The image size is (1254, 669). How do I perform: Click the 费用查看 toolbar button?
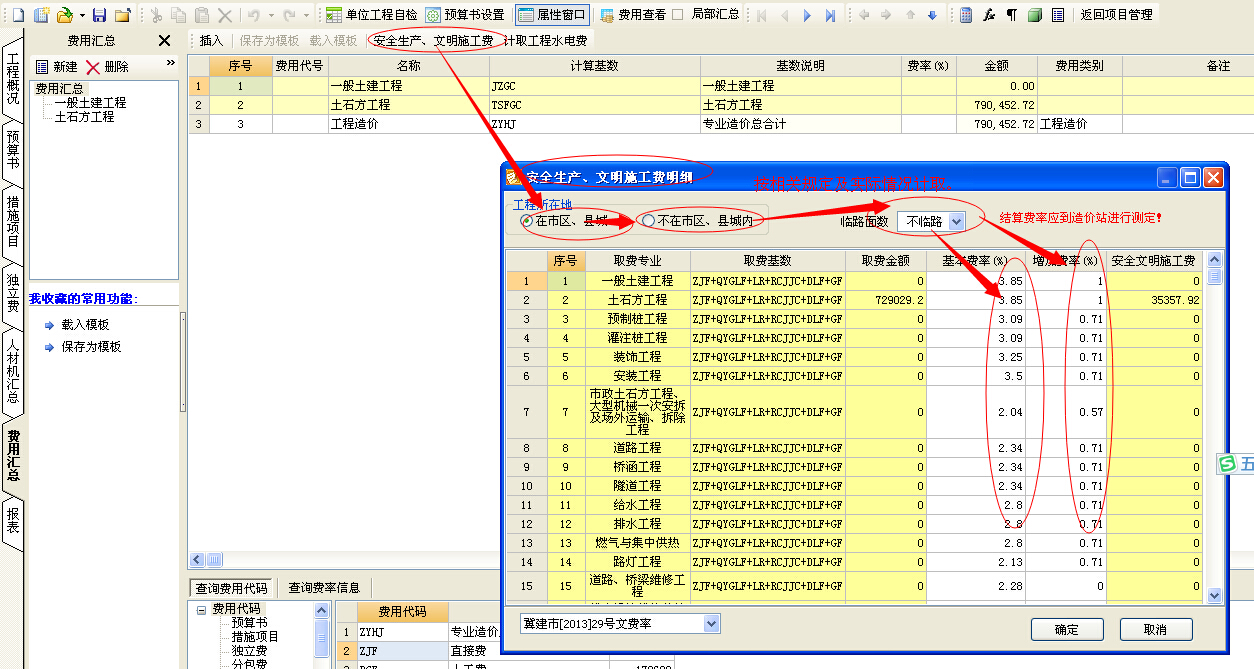point(633,15)
